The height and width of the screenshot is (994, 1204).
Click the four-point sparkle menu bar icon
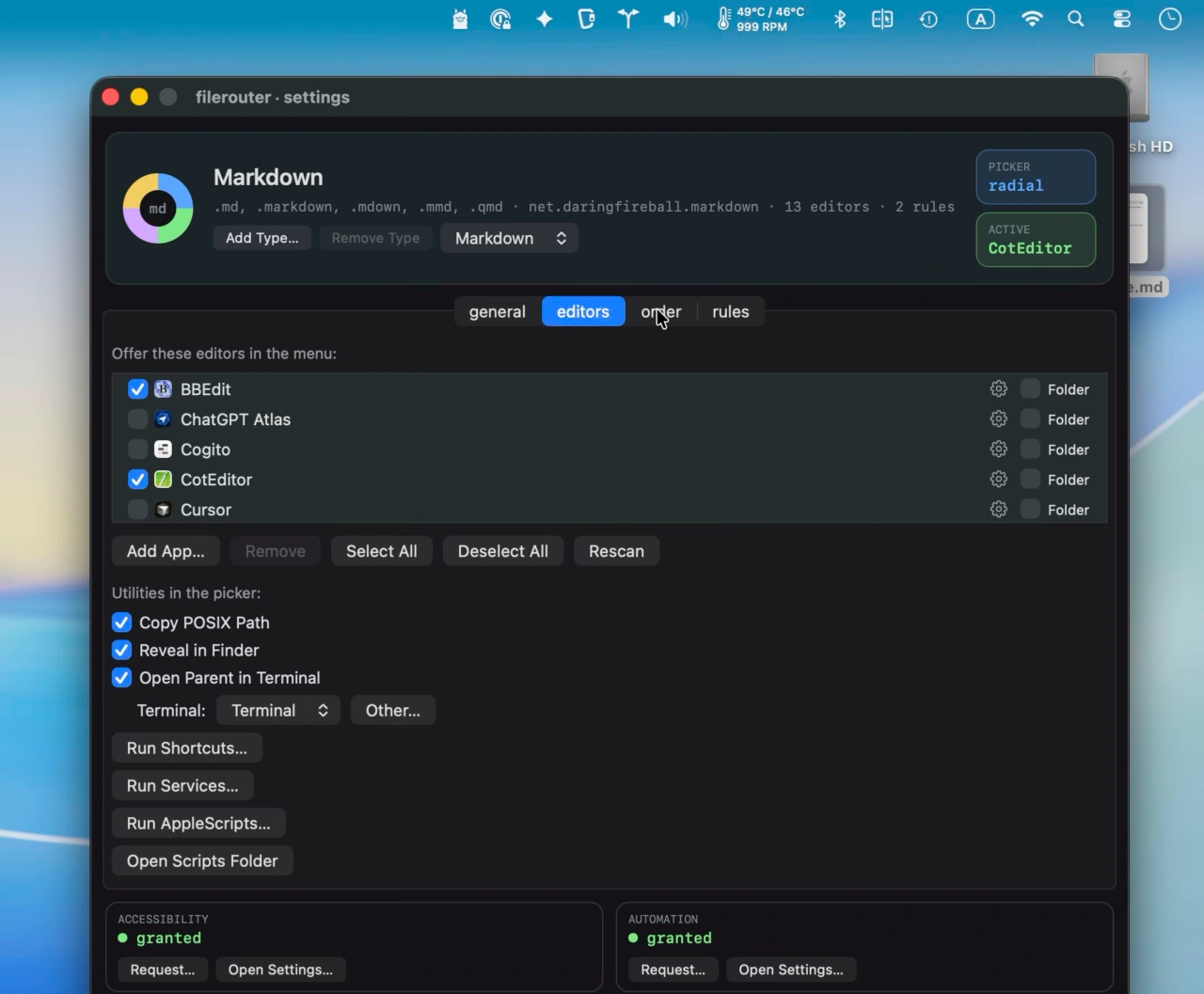coord(544,19)
